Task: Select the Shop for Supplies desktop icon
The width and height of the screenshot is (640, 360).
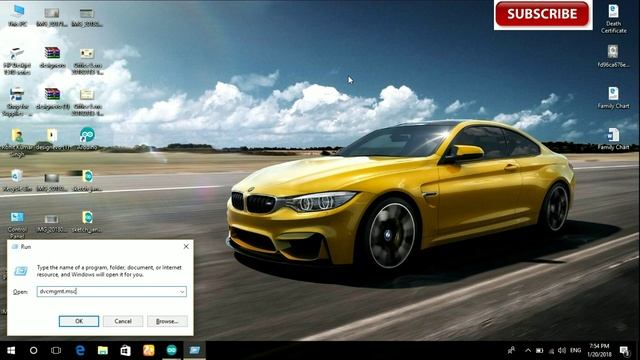Action: pyautogui.click(x=17, y=102)
